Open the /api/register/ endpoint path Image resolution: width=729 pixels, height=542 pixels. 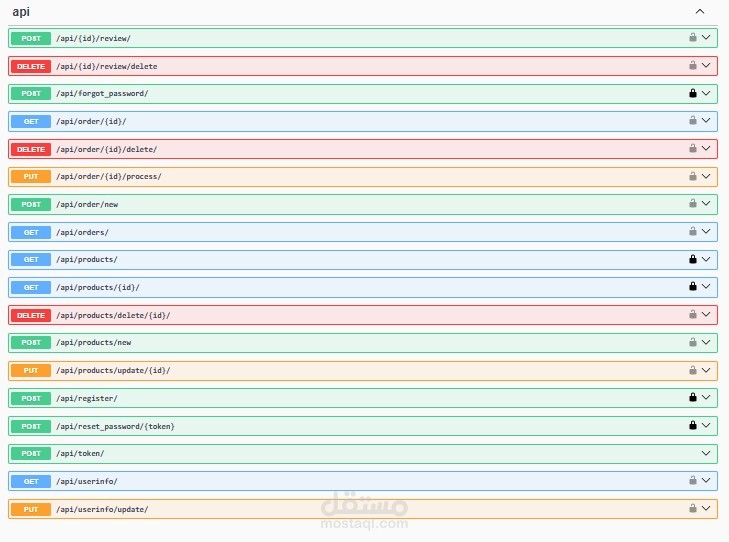(86, 398)
